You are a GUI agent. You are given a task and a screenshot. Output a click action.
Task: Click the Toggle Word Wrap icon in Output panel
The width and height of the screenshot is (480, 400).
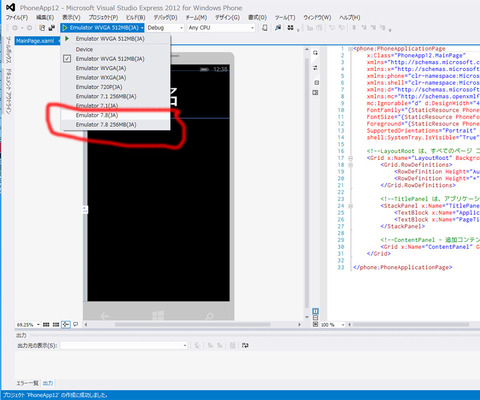245,345
